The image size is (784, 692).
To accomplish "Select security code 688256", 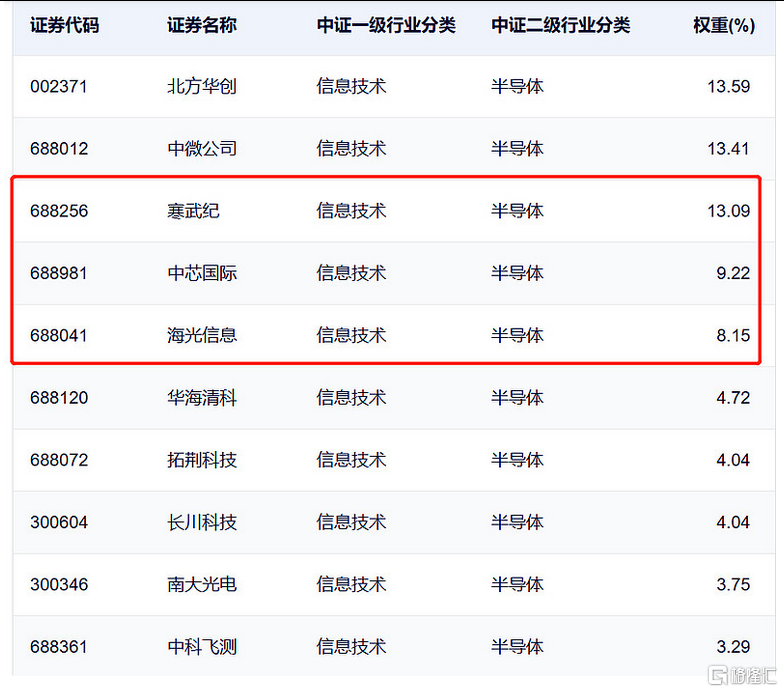I will point(59,211).
